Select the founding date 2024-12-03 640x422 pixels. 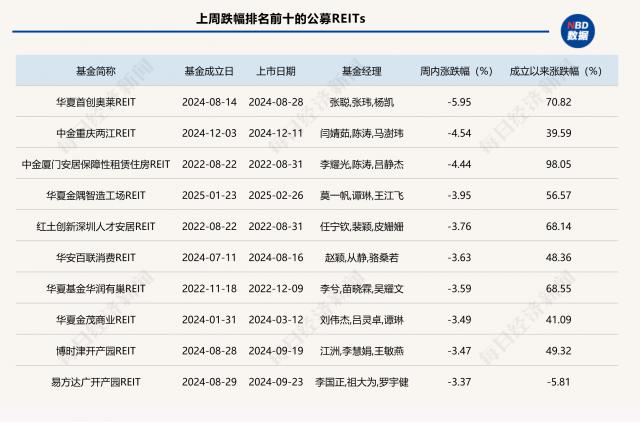[x=209, y=133]
